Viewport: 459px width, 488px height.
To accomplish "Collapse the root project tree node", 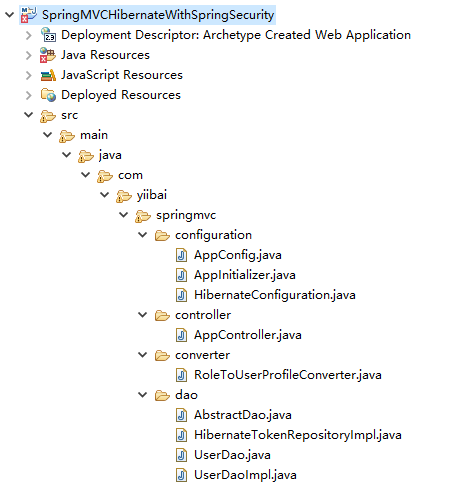I will click(9, 15).
